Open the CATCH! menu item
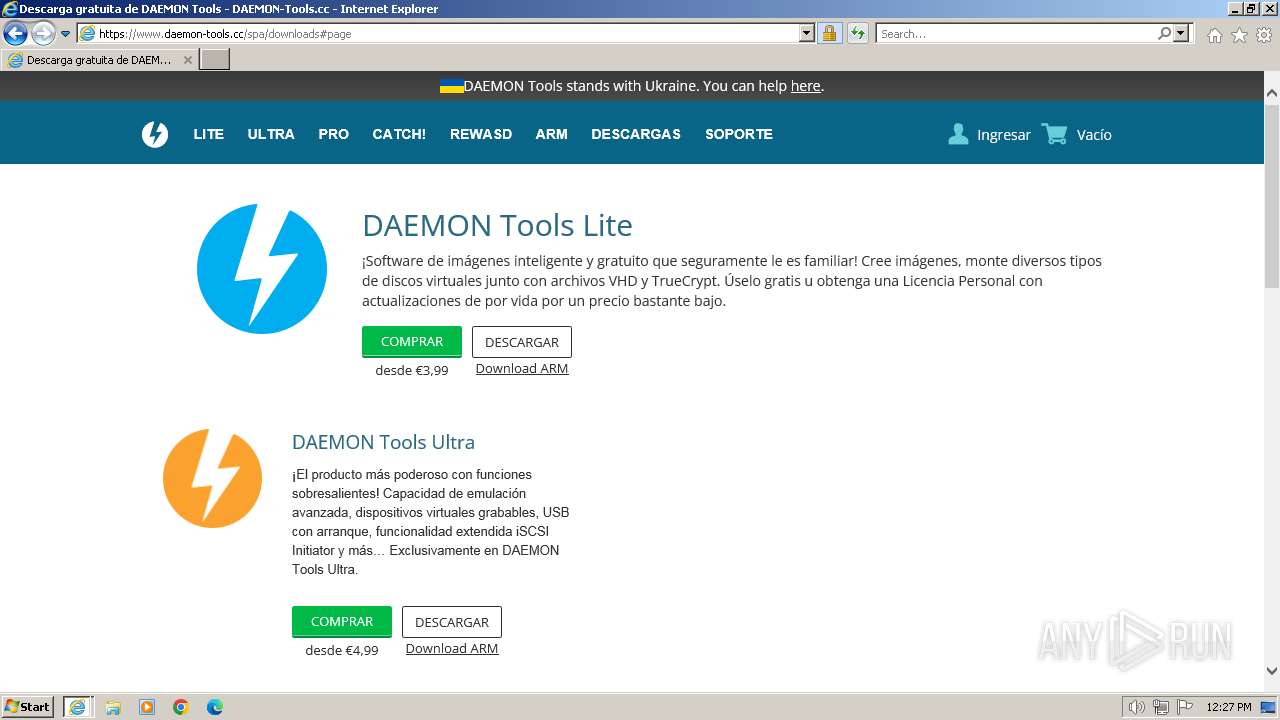The height and width of the screenshot is (720, 1280). 399,134
